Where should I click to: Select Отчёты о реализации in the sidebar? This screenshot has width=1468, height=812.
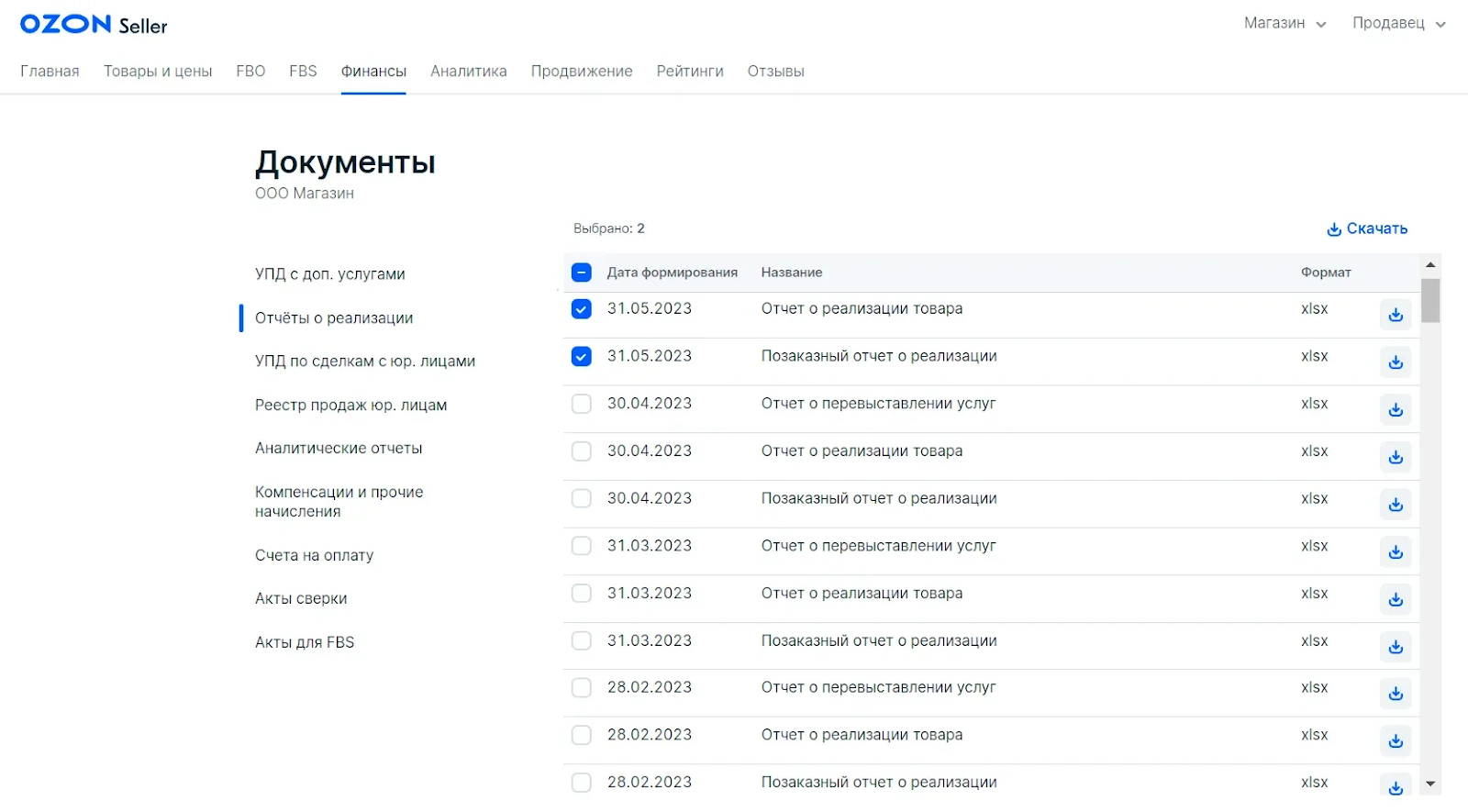point(334,318)
